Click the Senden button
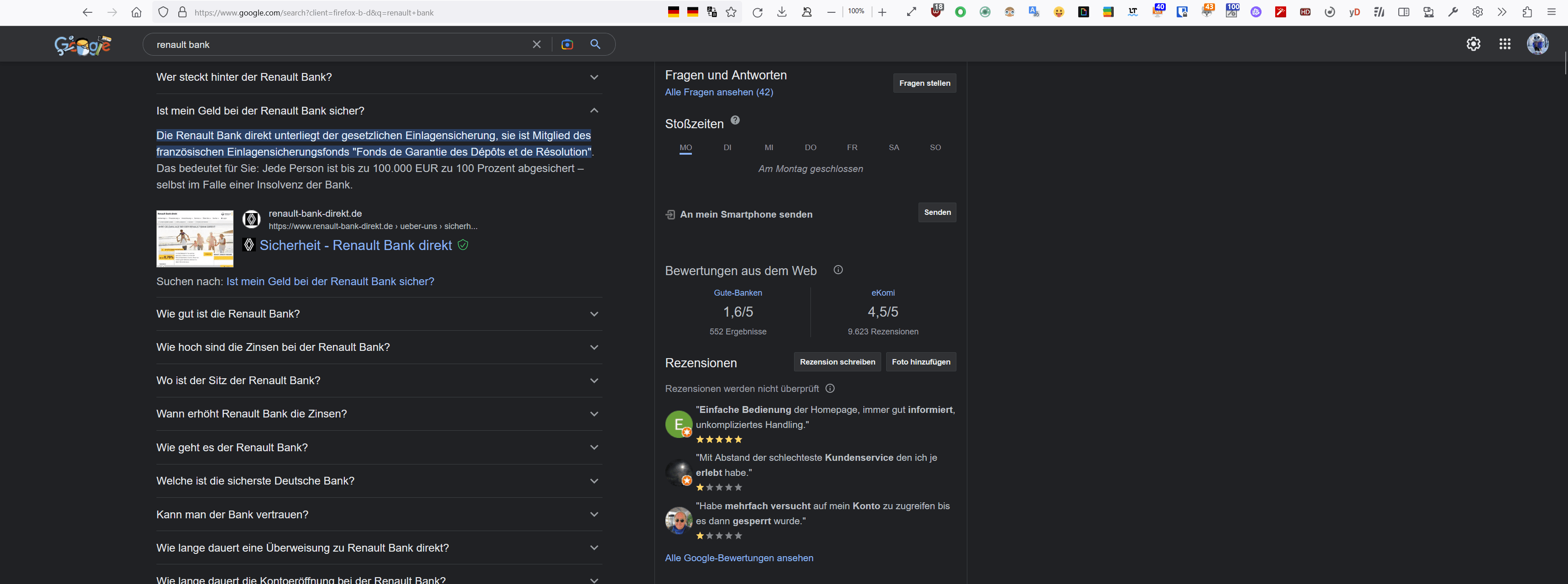The height and width of the screenshot is (584, 1568). pos(937,213)
